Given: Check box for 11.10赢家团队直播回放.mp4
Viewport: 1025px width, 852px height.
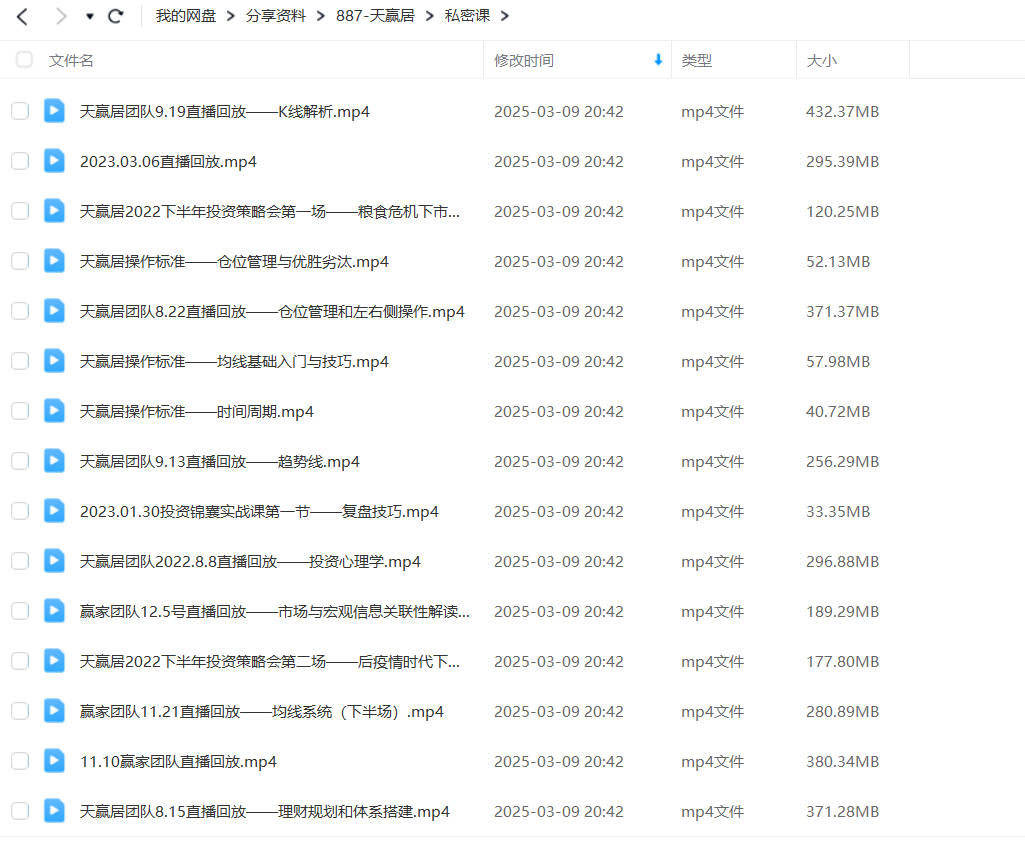Looking at the screenshot, I should coord(20,761).
